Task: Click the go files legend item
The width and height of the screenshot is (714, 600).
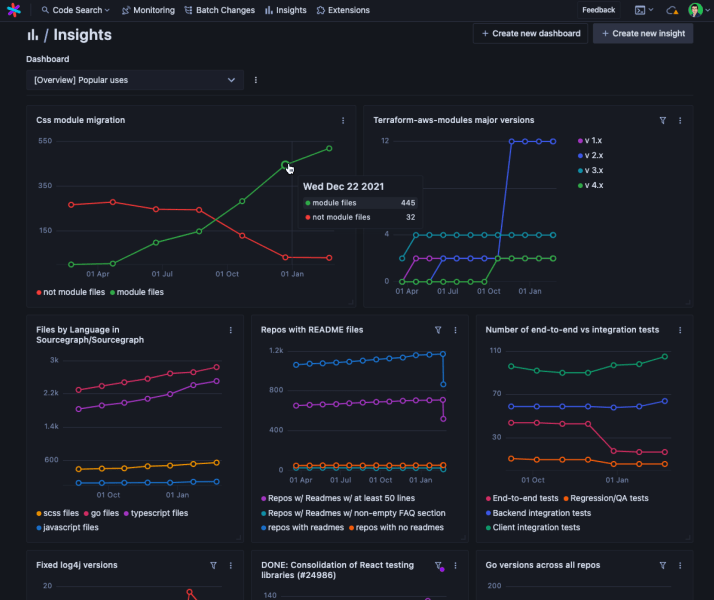Action: coord(101,513)
